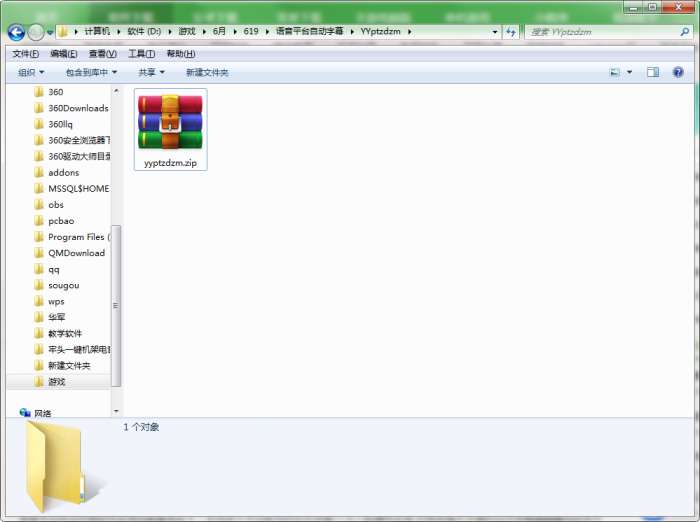700x522 pixels.
Task: Select 语音平台自动字幕 in the address path
Action: (x=309, y=31)
